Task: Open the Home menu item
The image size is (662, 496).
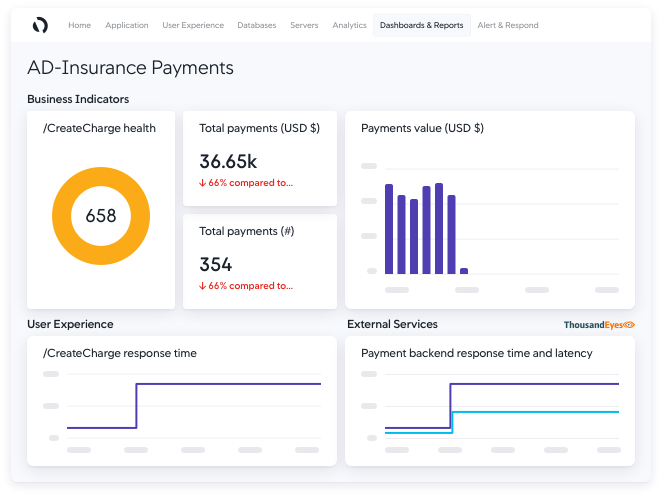Action: [79, 25]
